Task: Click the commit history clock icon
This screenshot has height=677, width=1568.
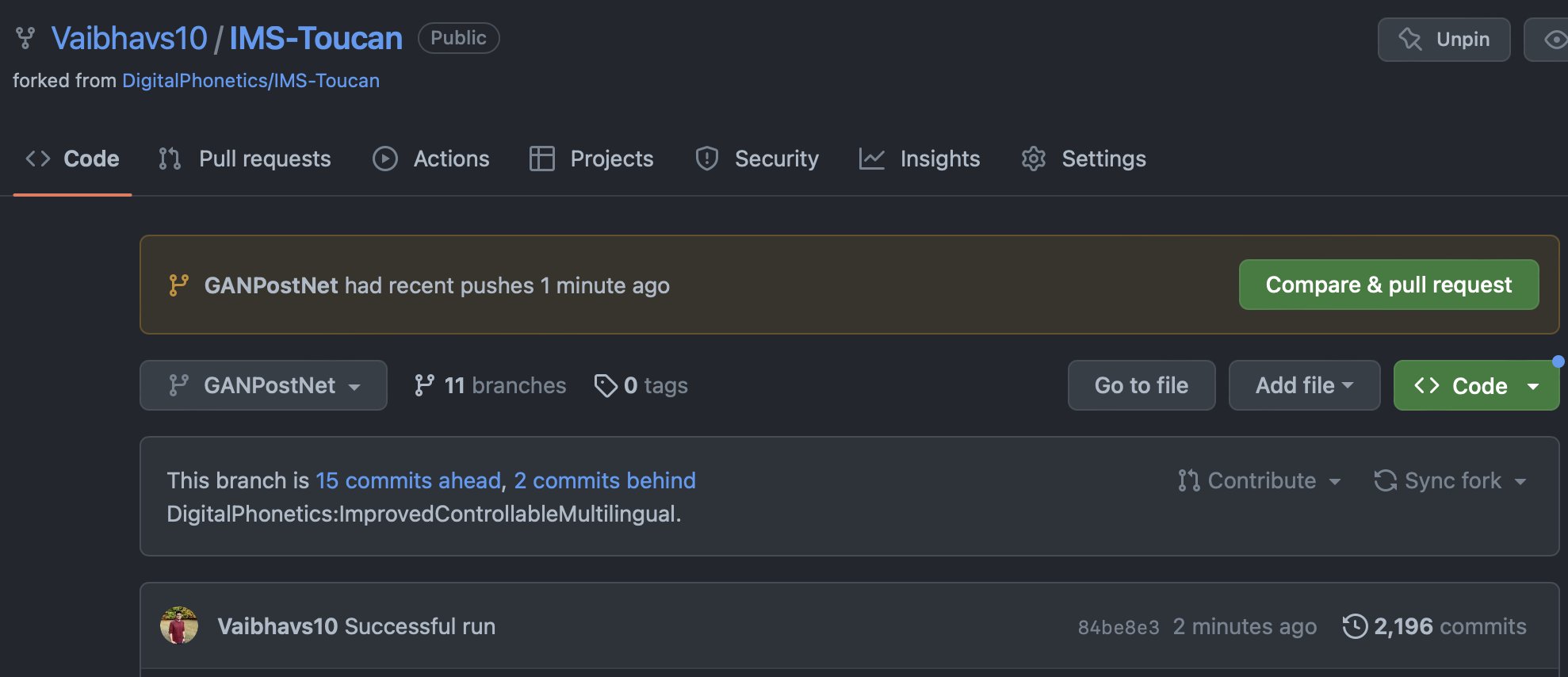Action: tap(1355, 626)
